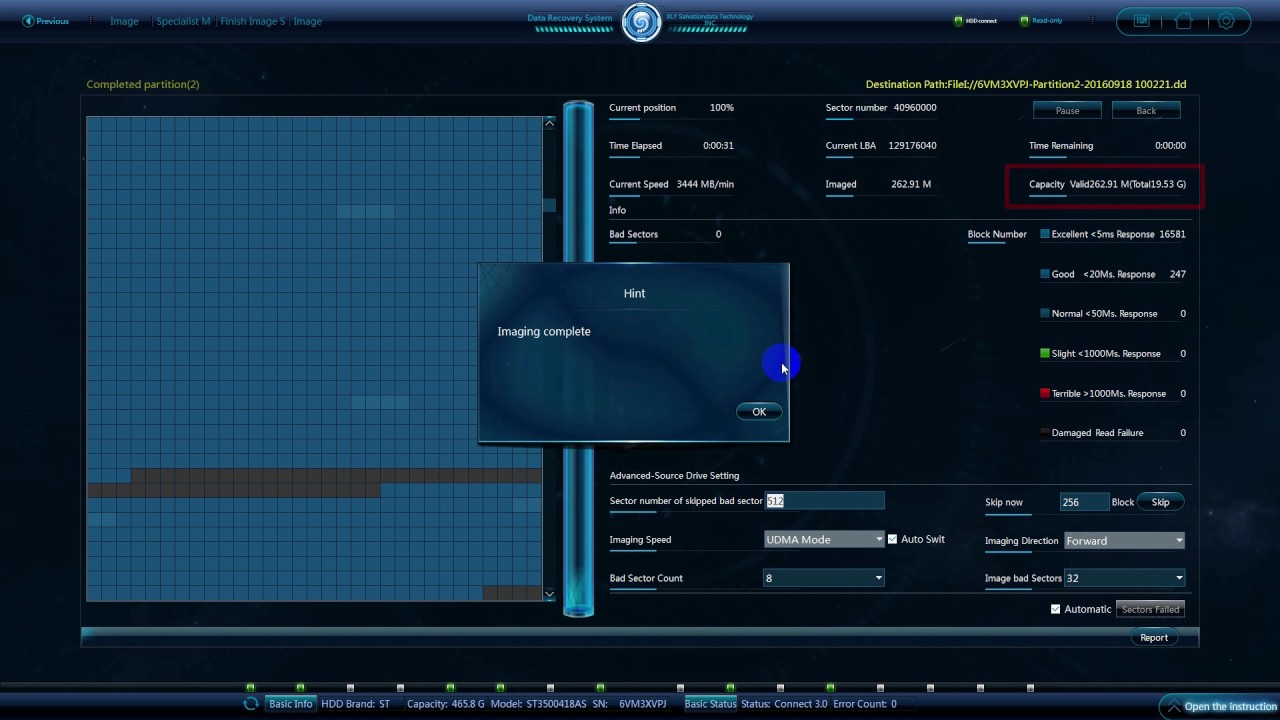Click the sector map scroll-down arrow

(549, 594)
